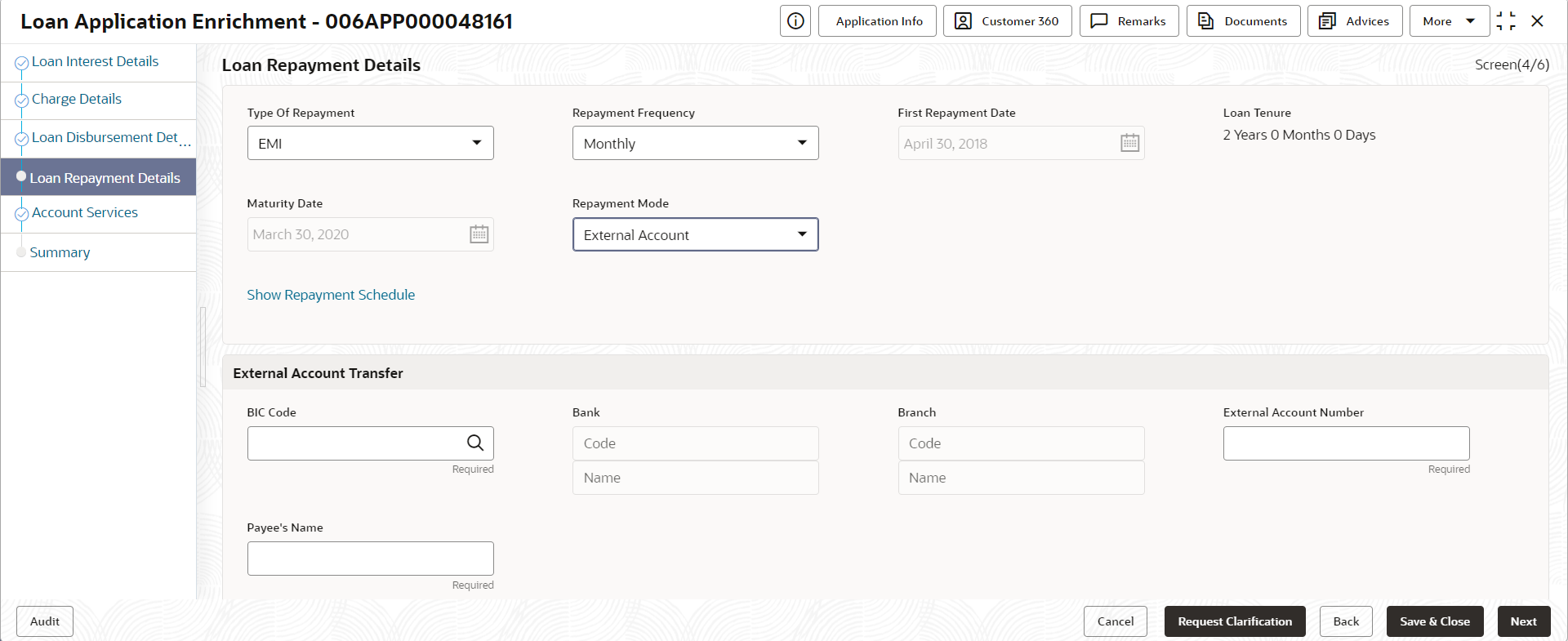Click the Show Repayment Schedule link
The height and width of the screenshot is (641, 1568).
331,295
